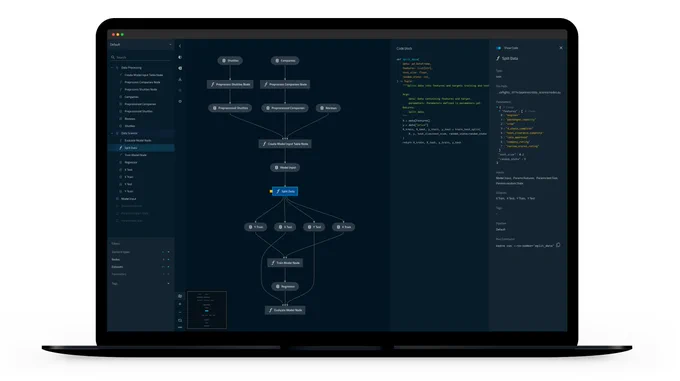The height and width of the screenshot is (381, 680).
Task: Close the Split Data metadata panel
Action: [x=561, y=48]
